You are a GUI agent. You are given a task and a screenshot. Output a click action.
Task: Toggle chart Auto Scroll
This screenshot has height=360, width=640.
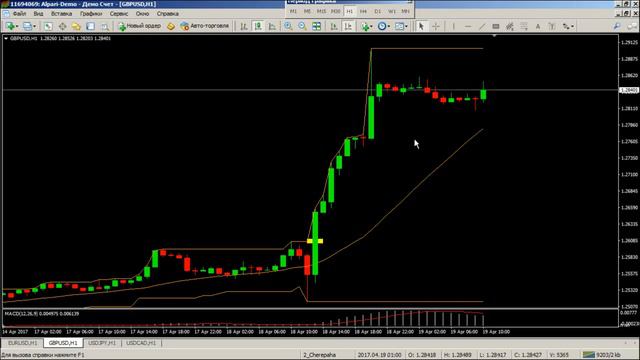[334, 26]
